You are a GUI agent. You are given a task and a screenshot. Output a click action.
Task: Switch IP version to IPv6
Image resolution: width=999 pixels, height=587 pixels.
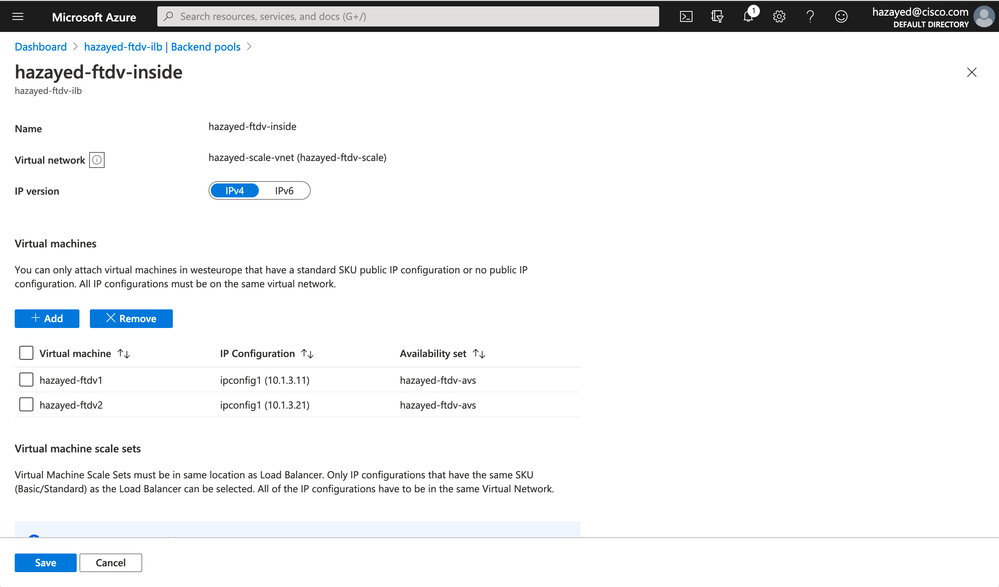pyautogui.click(x=284, y=191)
